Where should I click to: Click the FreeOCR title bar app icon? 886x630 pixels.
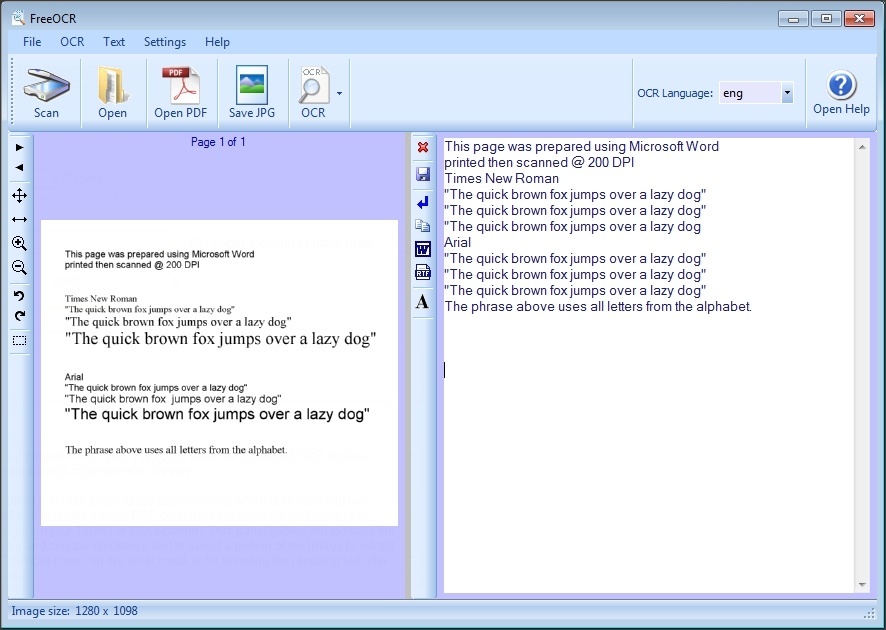pos(18,18)
